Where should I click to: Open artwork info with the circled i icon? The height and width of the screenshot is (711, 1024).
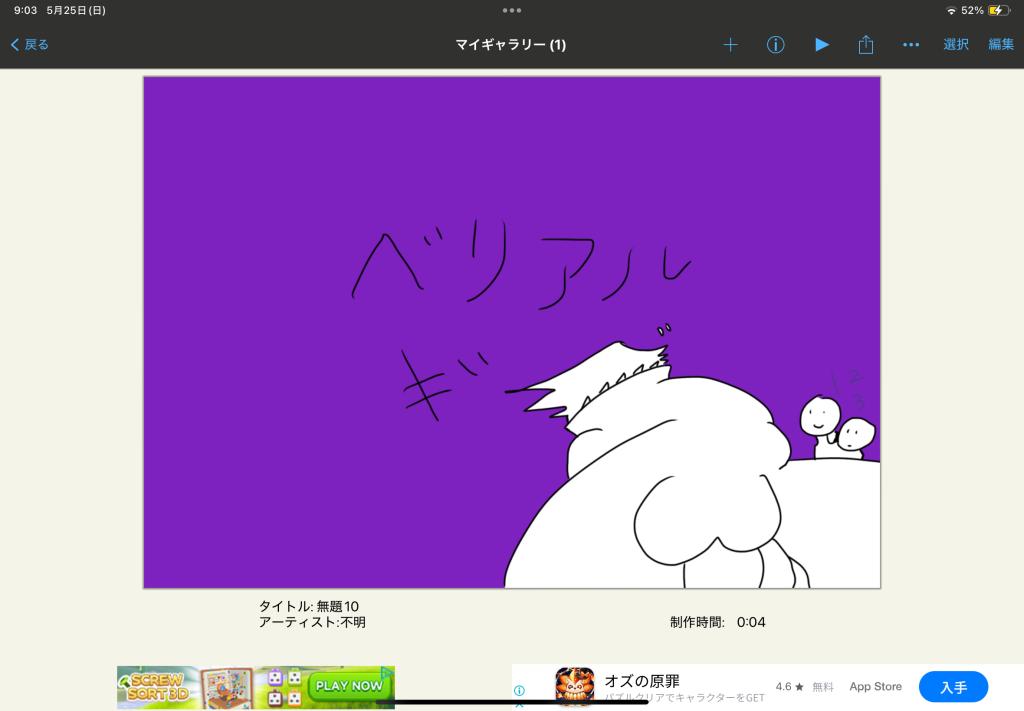pyautogui.click(x=775, y=45)
